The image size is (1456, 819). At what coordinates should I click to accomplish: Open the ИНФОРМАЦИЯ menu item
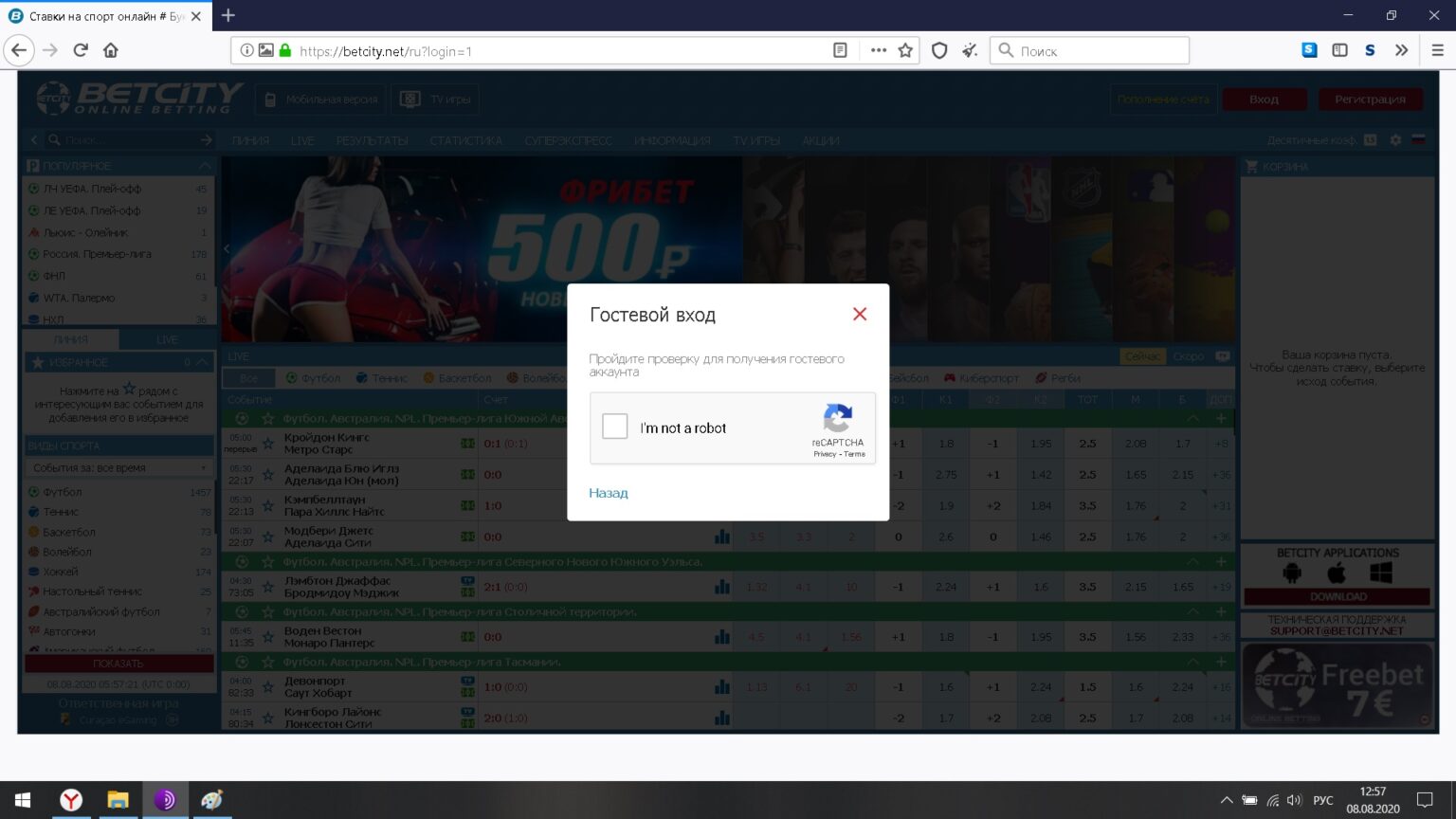[x=672, y=140]
